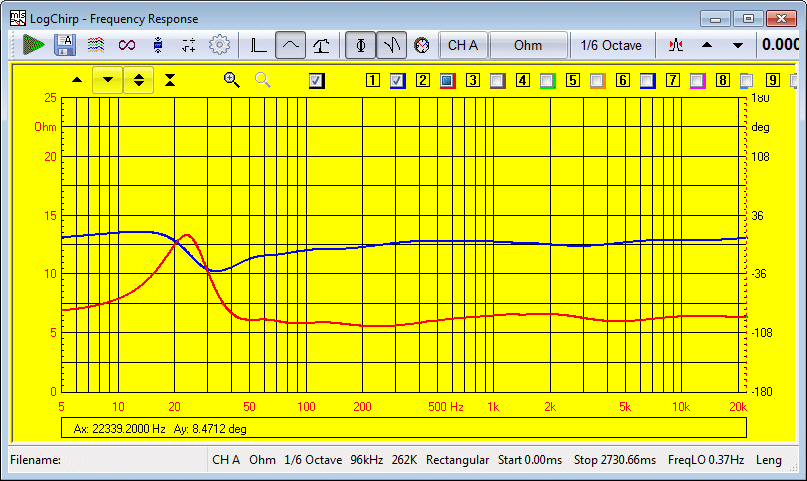Click the infinity loop icon

click(x=127, y=45)
